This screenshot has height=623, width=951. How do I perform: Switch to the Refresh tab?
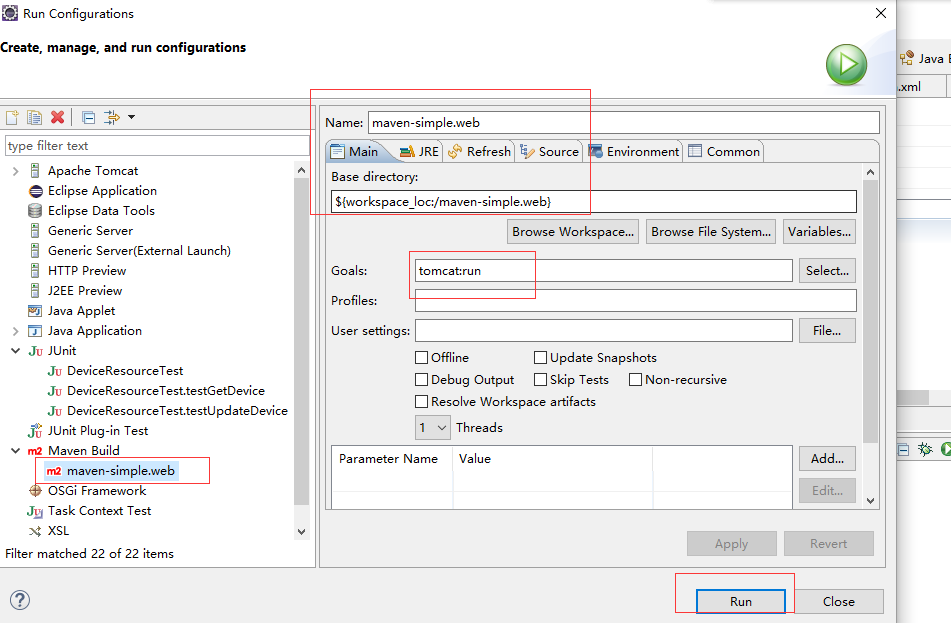click(x=479, y=152)
